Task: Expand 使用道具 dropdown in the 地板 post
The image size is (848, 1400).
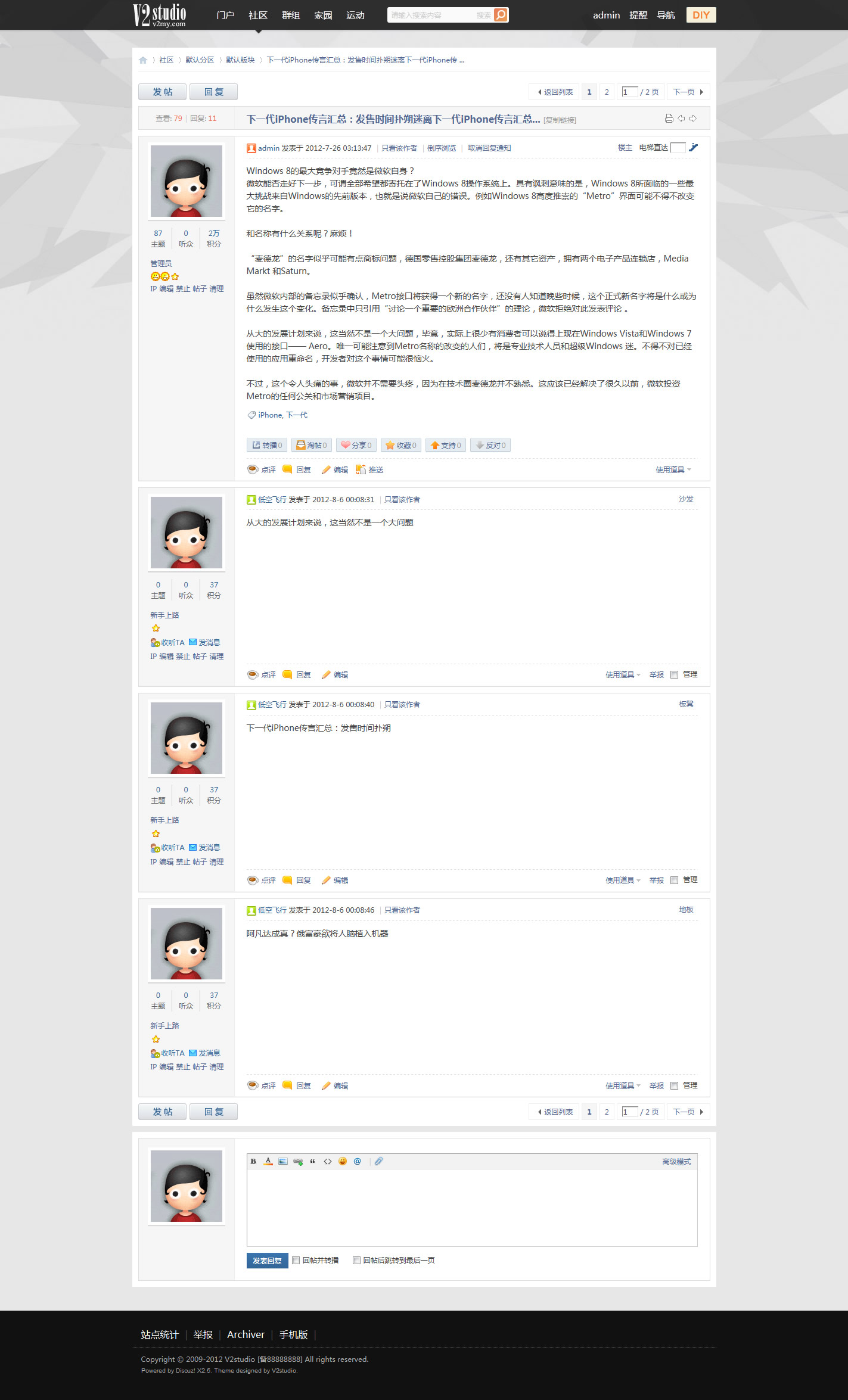Action: tap(623, 1085)
